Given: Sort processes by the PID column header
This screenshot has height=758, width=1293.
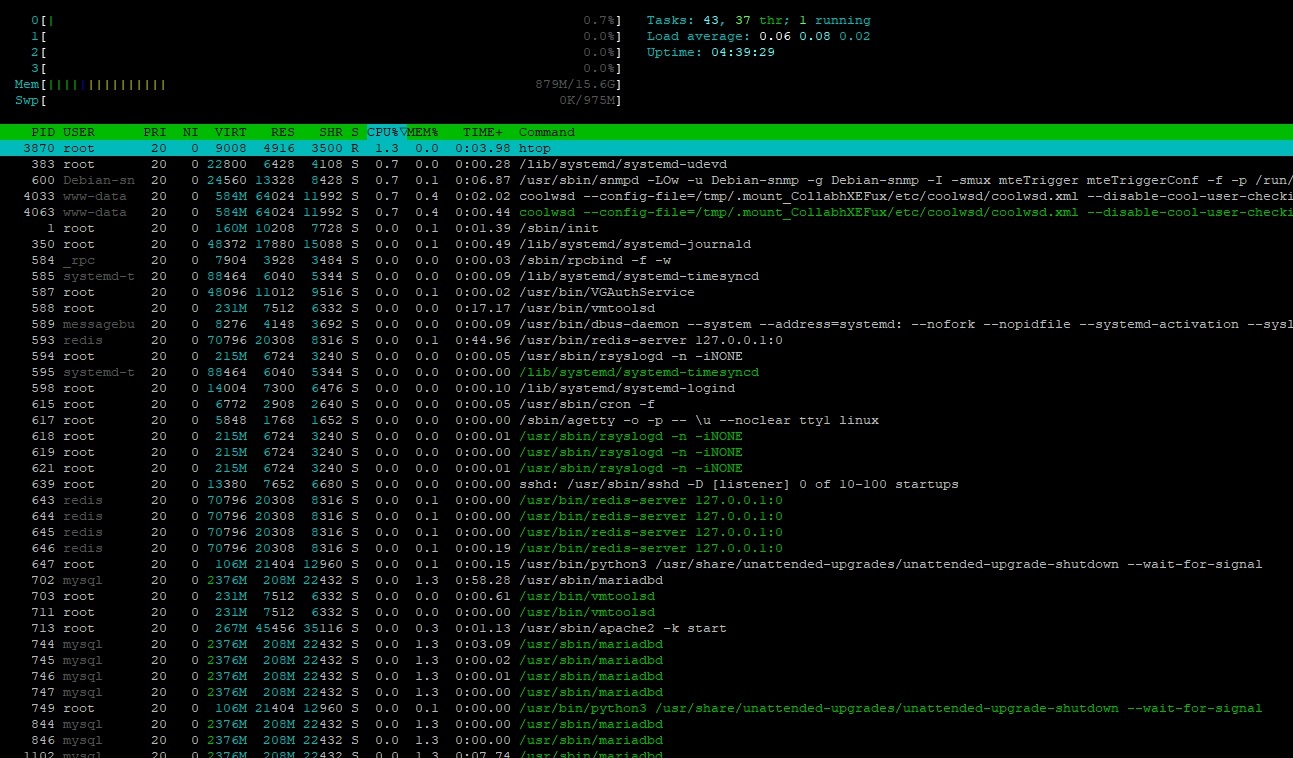Looking at the screenshot, I should coord(43,132).
